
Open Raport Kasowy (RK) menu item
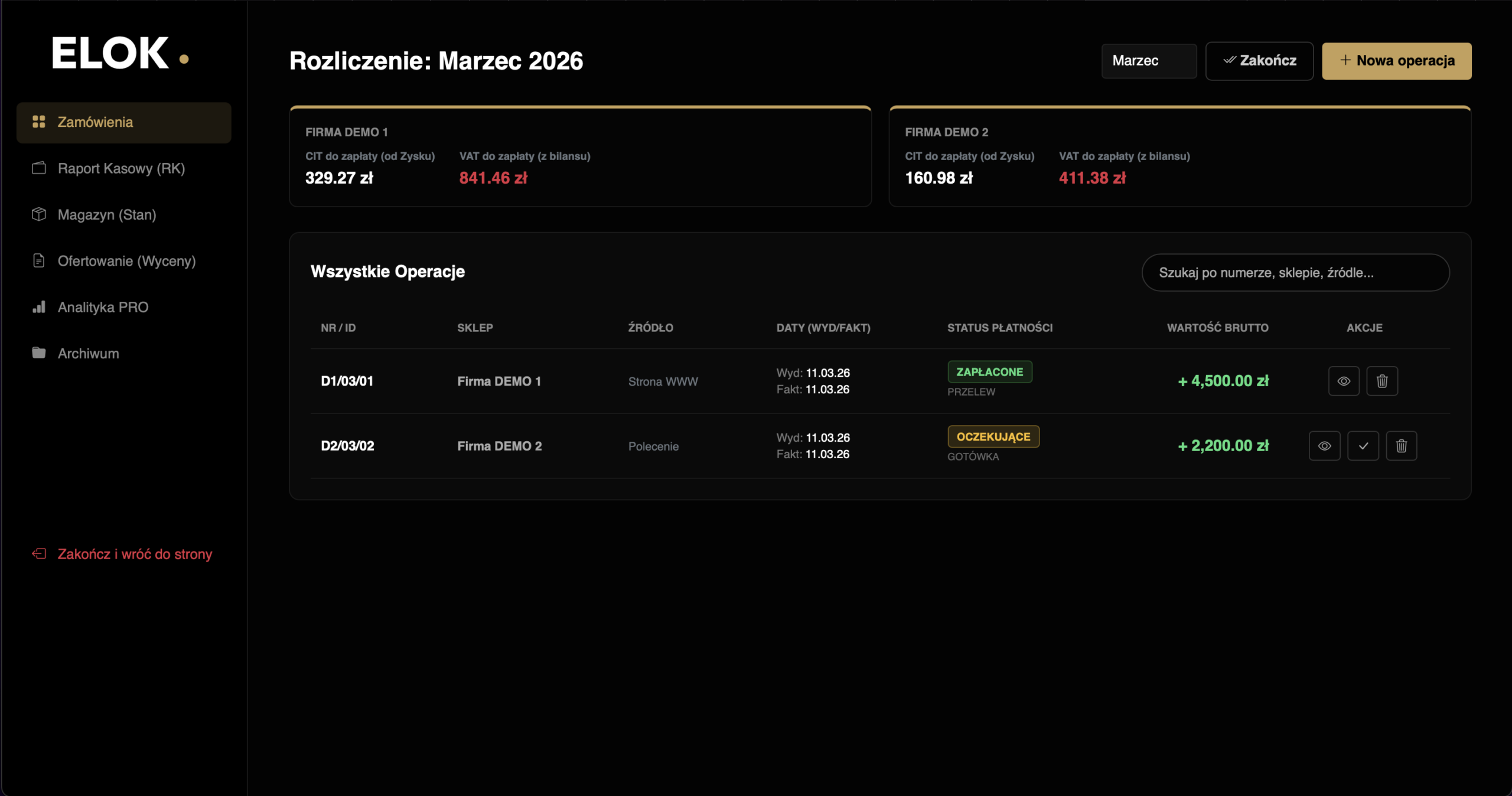click(x=121, y=168)
